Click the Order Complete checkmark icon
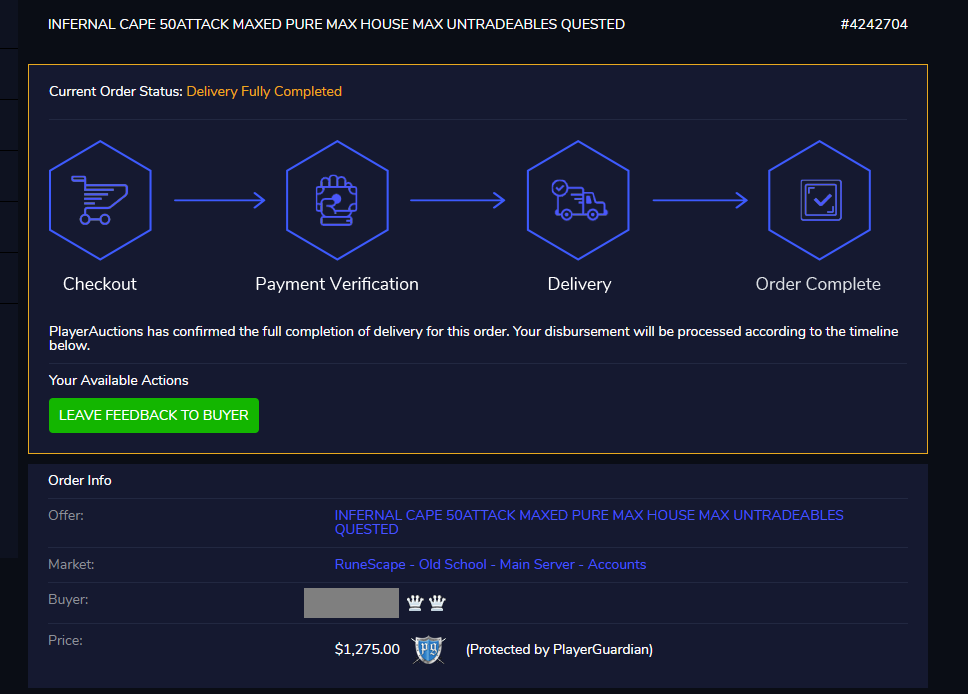 coord(819,200)
